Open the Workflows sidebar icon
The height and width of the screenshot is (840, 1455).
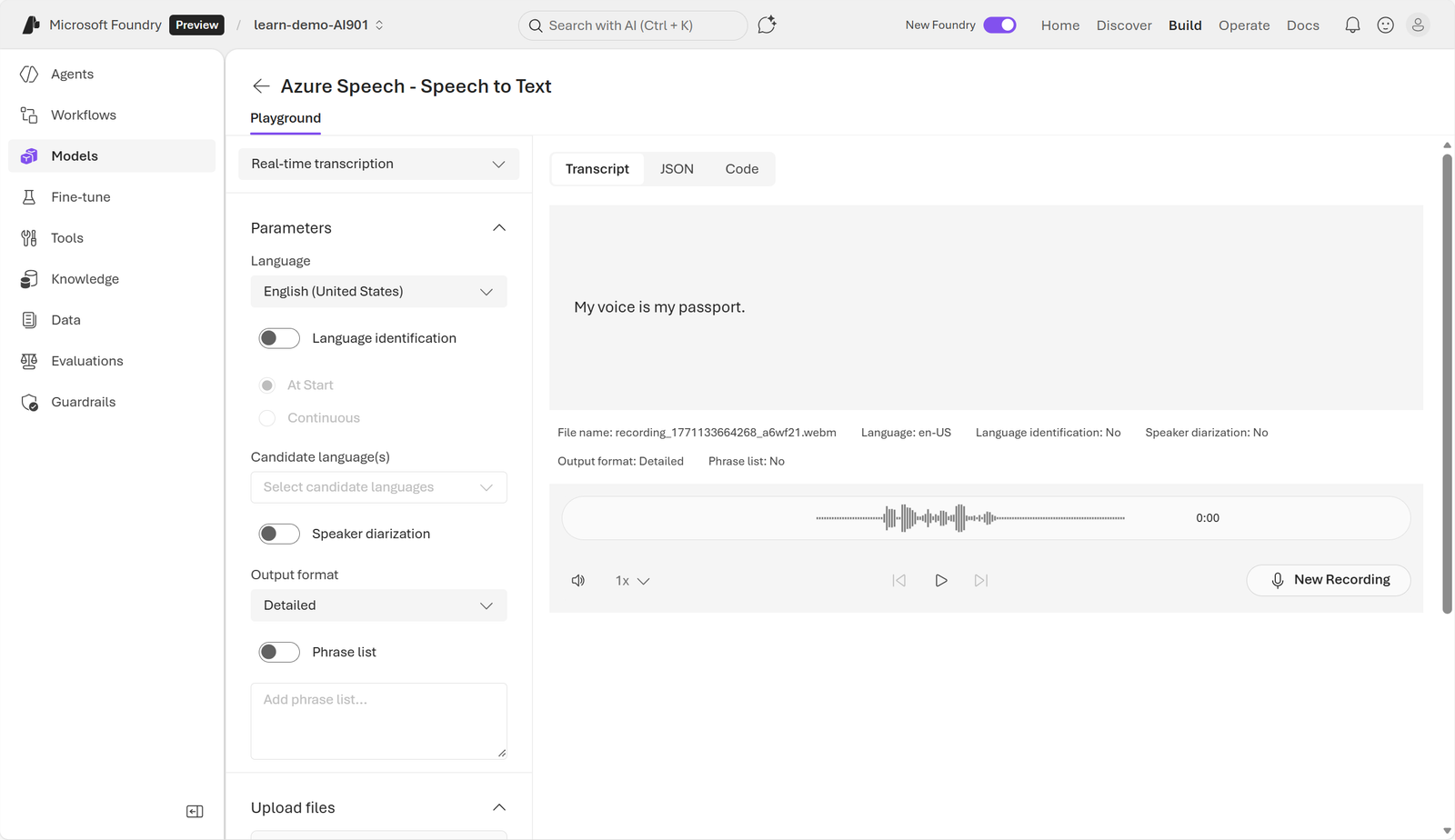click(x=29, y=115)
